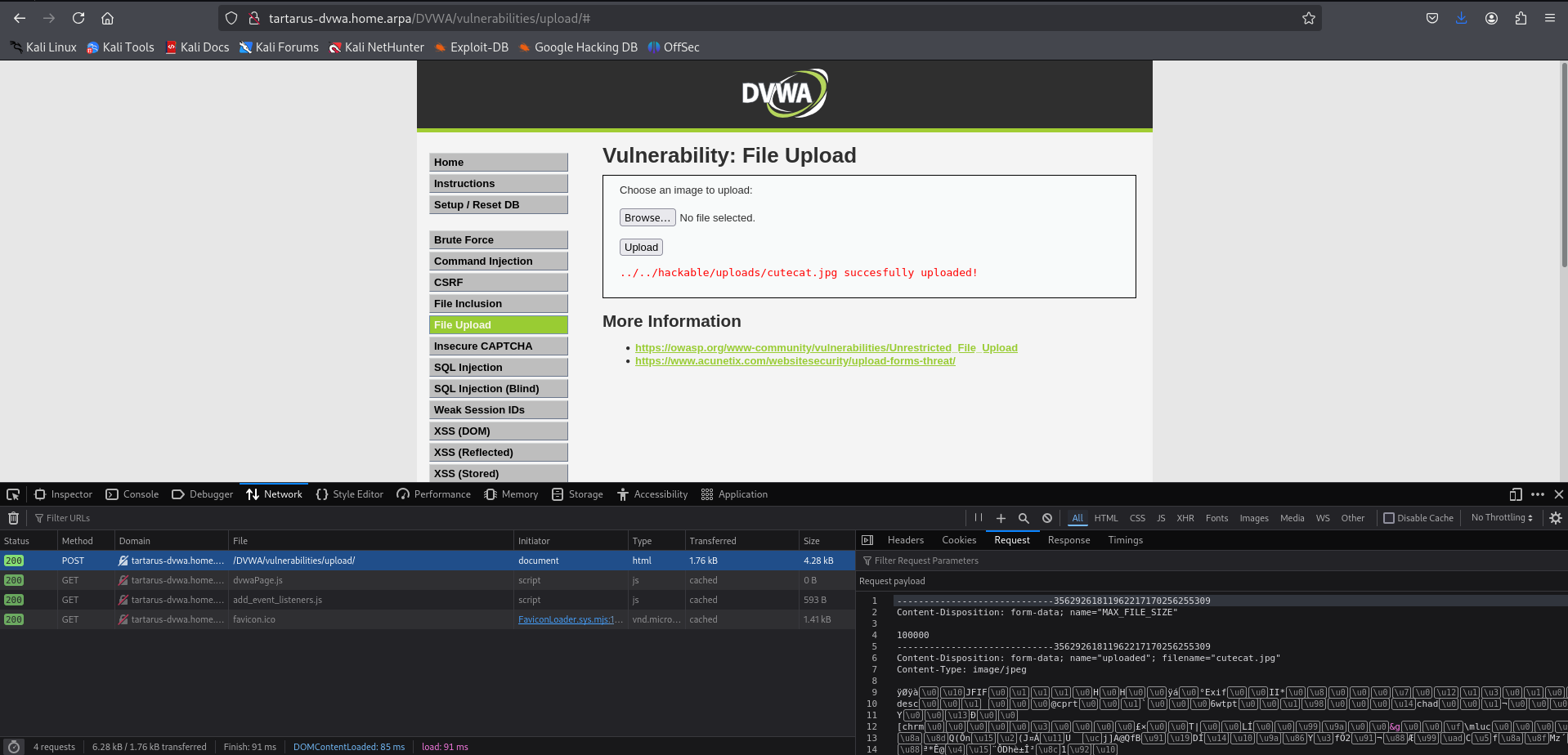Reload the current page
This screenshot has width=1568, height=755.
[78, 18]
